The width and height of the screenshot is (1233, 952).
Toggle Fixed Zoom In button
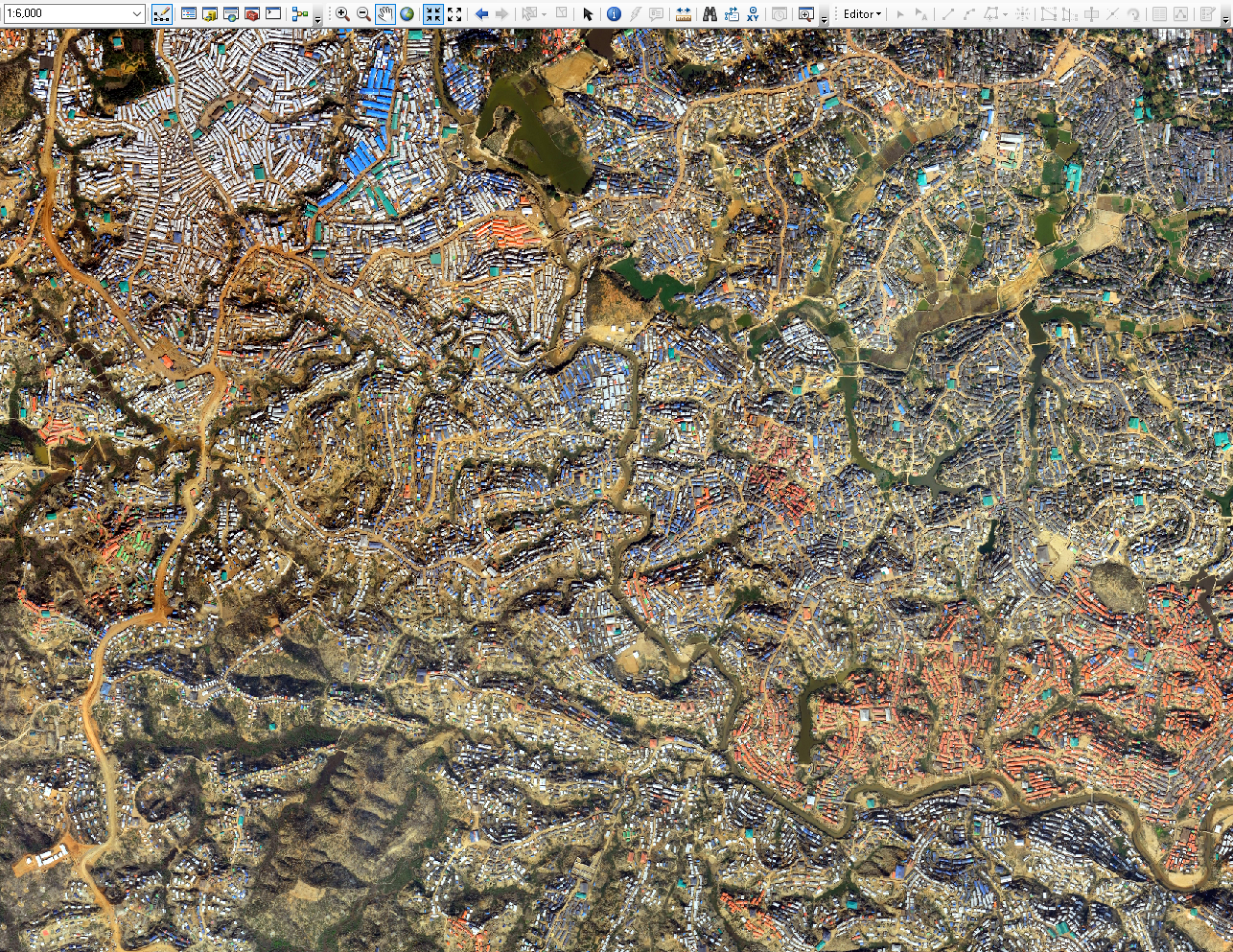coord(433,14)
